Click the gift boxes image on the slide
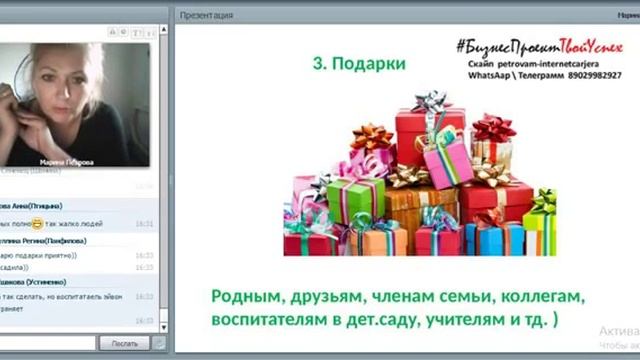This screenshot has width=640, height=360. 420,173
